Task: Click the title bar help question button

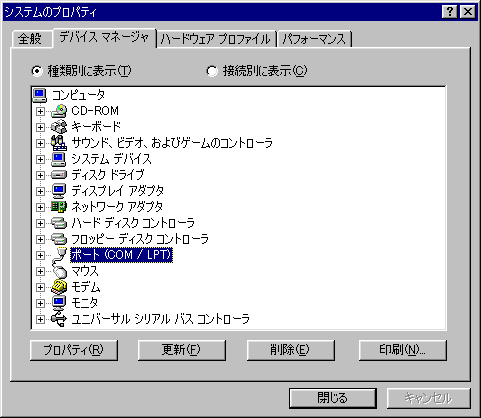Action: click(450, 12)
